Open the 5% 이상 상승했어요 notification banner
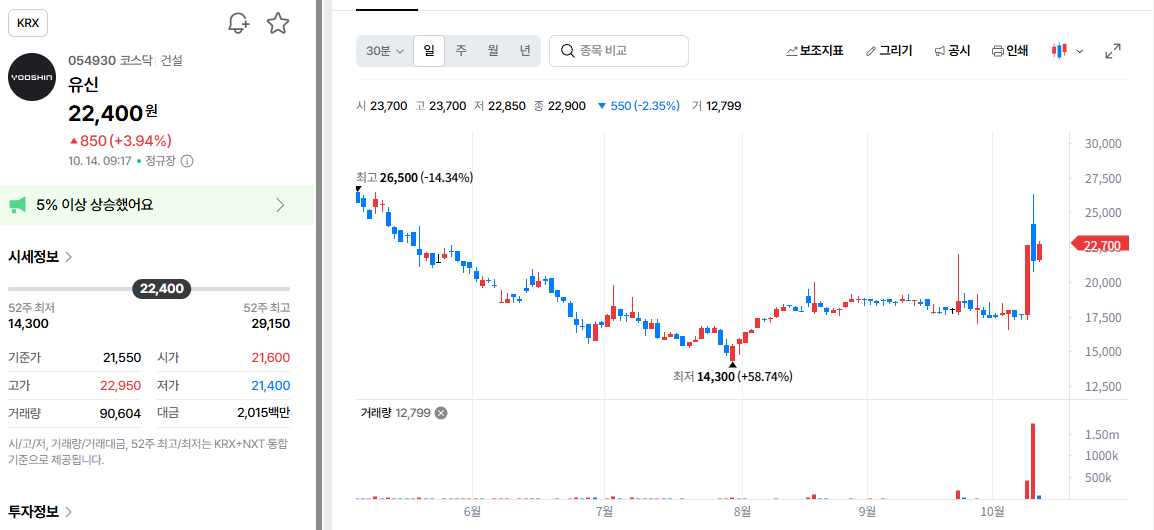1154x530 pixels. pos(157,205)
